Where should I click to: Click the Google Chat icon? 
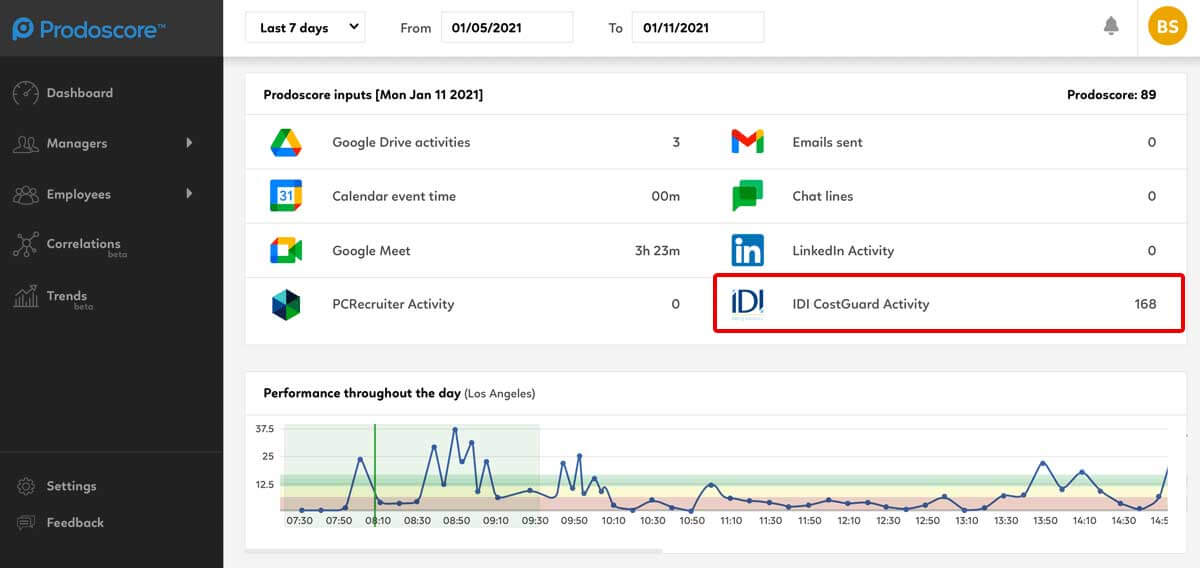747,196
